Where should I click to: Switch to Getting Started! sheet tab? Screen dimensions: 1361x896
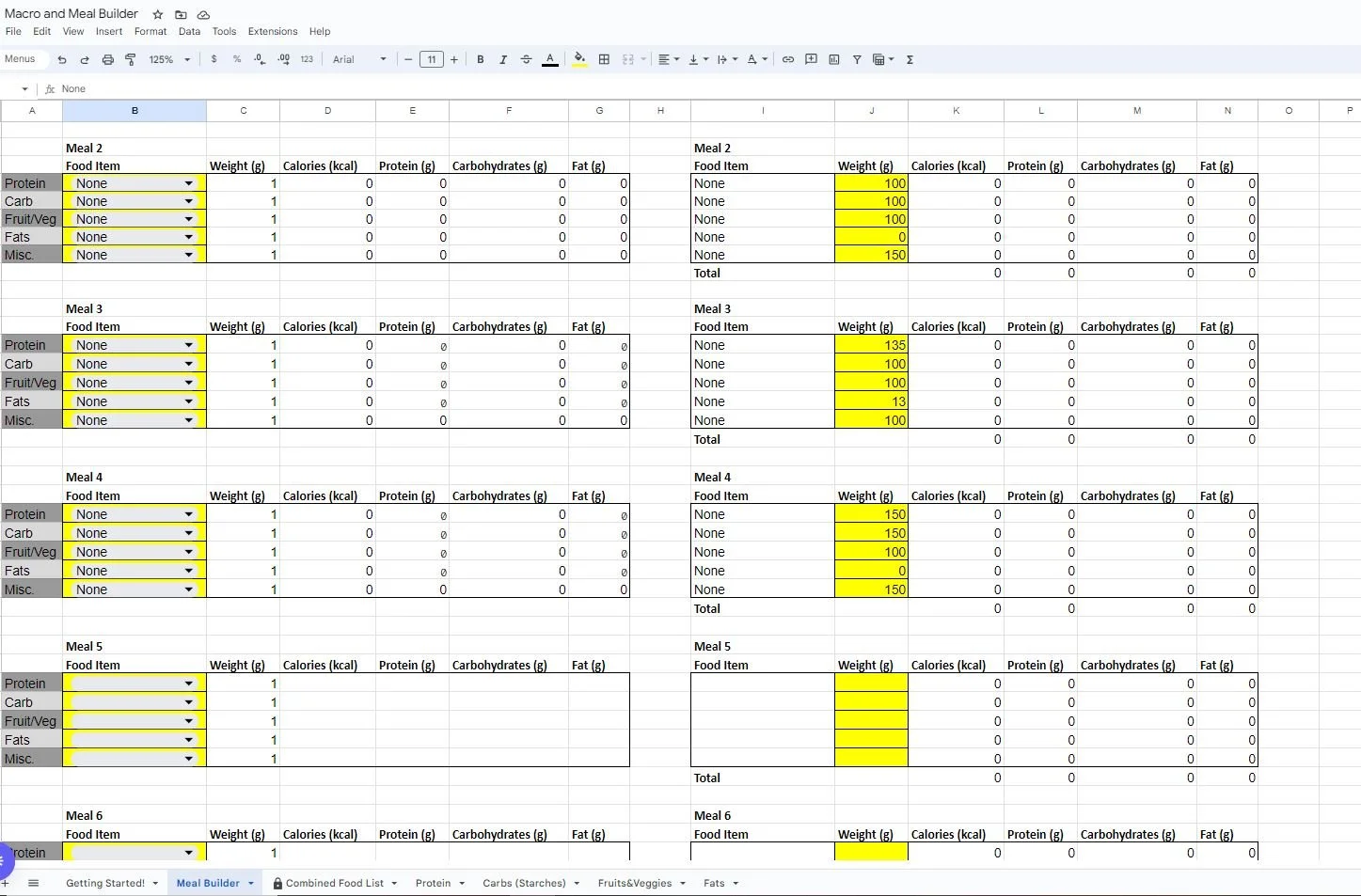point(105,883)
